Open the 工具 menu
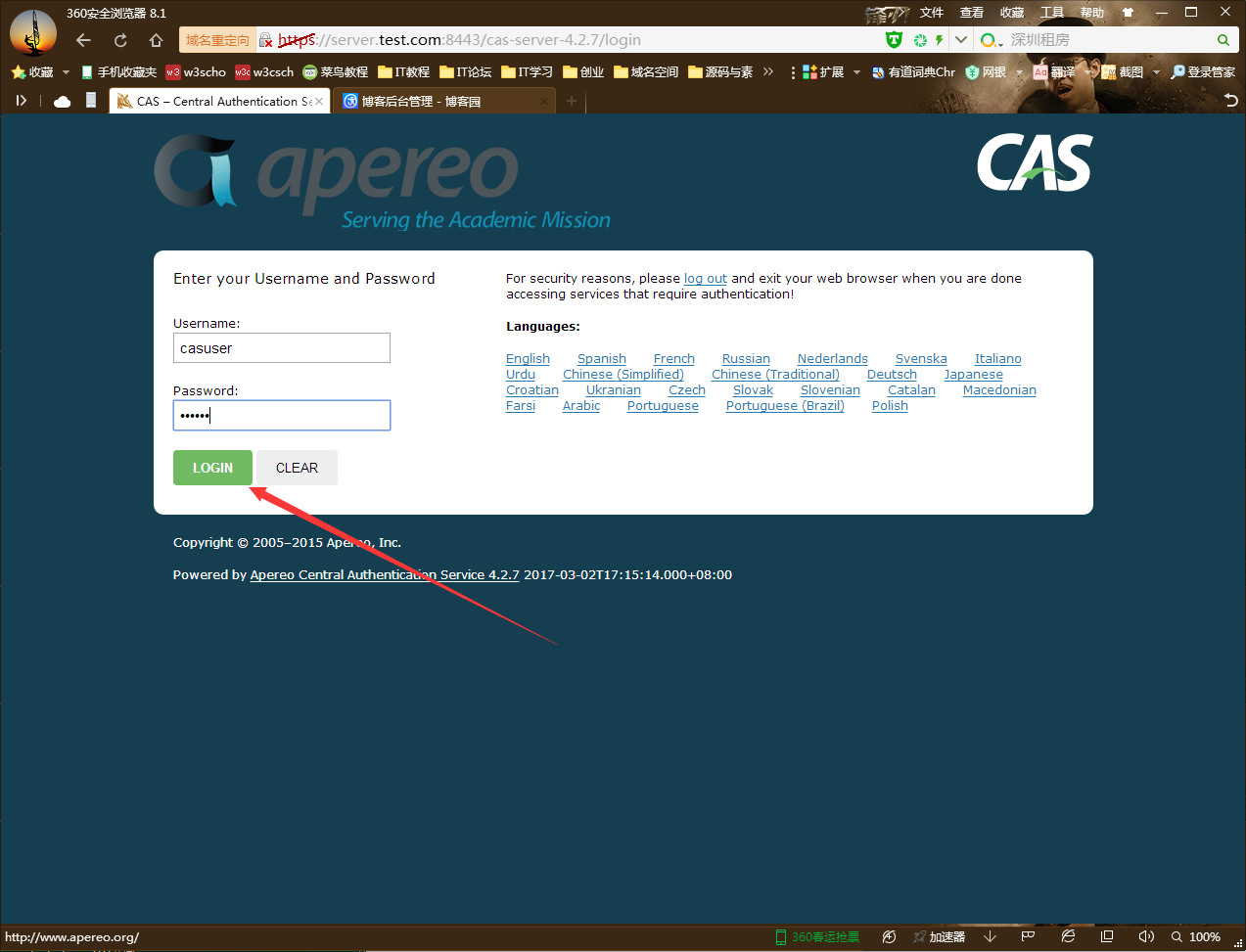This screenshot has height=952, width=1246. tap(1052, 13)
